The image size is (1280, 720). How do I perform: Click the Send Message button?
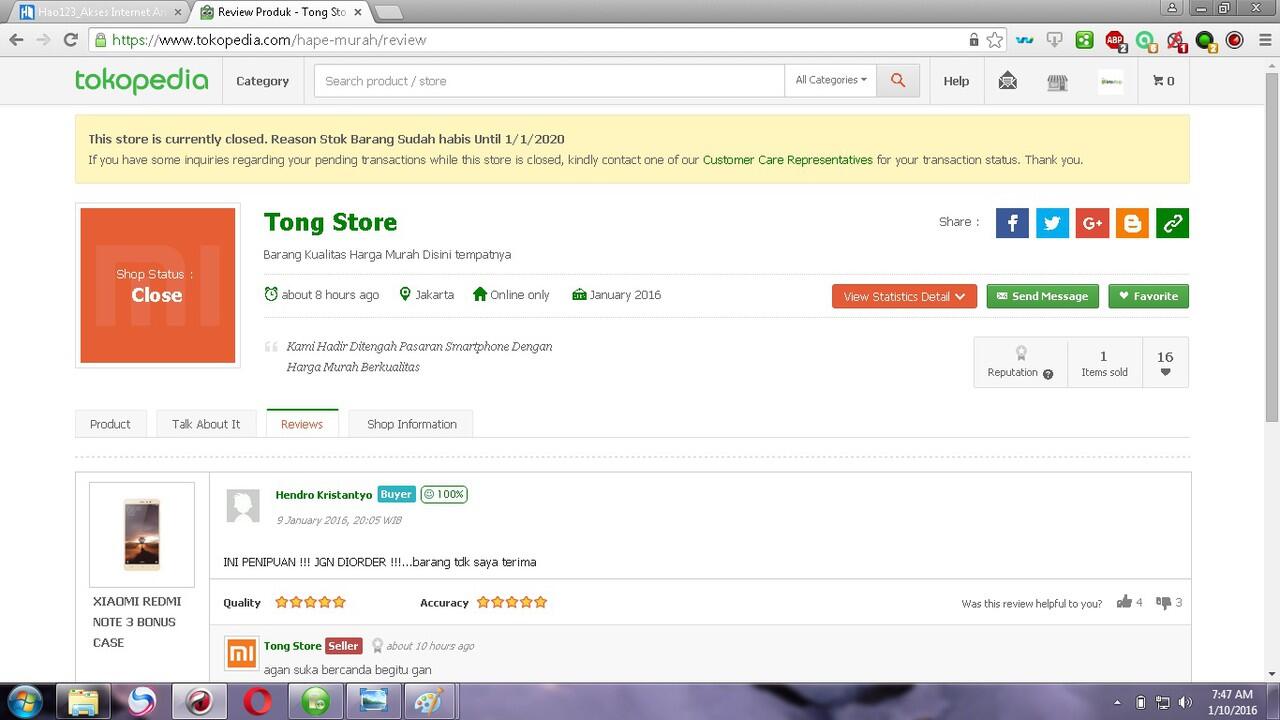pyautogui.click(x=1043, y=296)
